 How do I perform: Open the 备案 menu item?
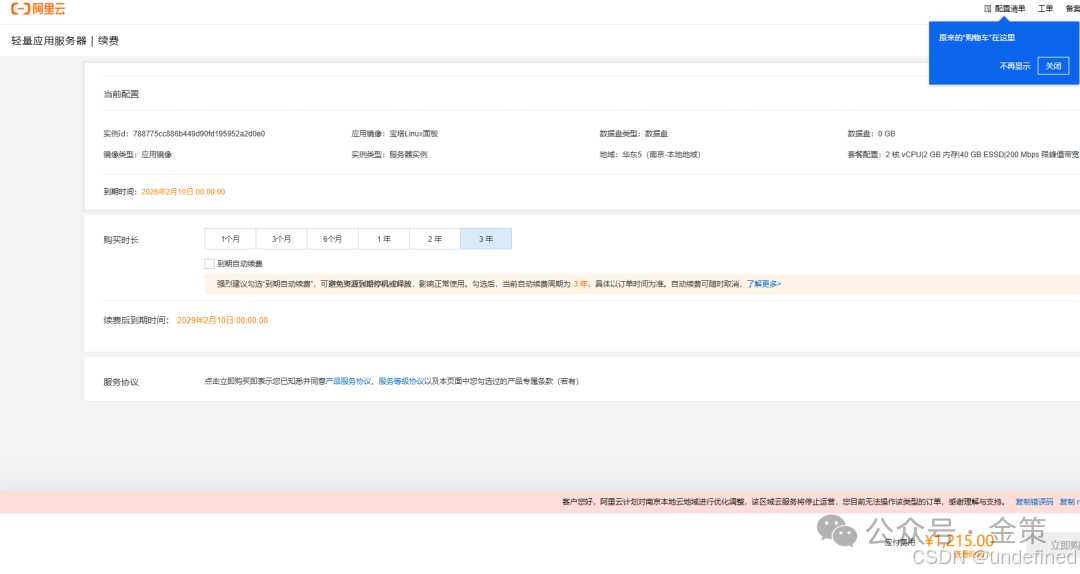tap(1072, 8)
